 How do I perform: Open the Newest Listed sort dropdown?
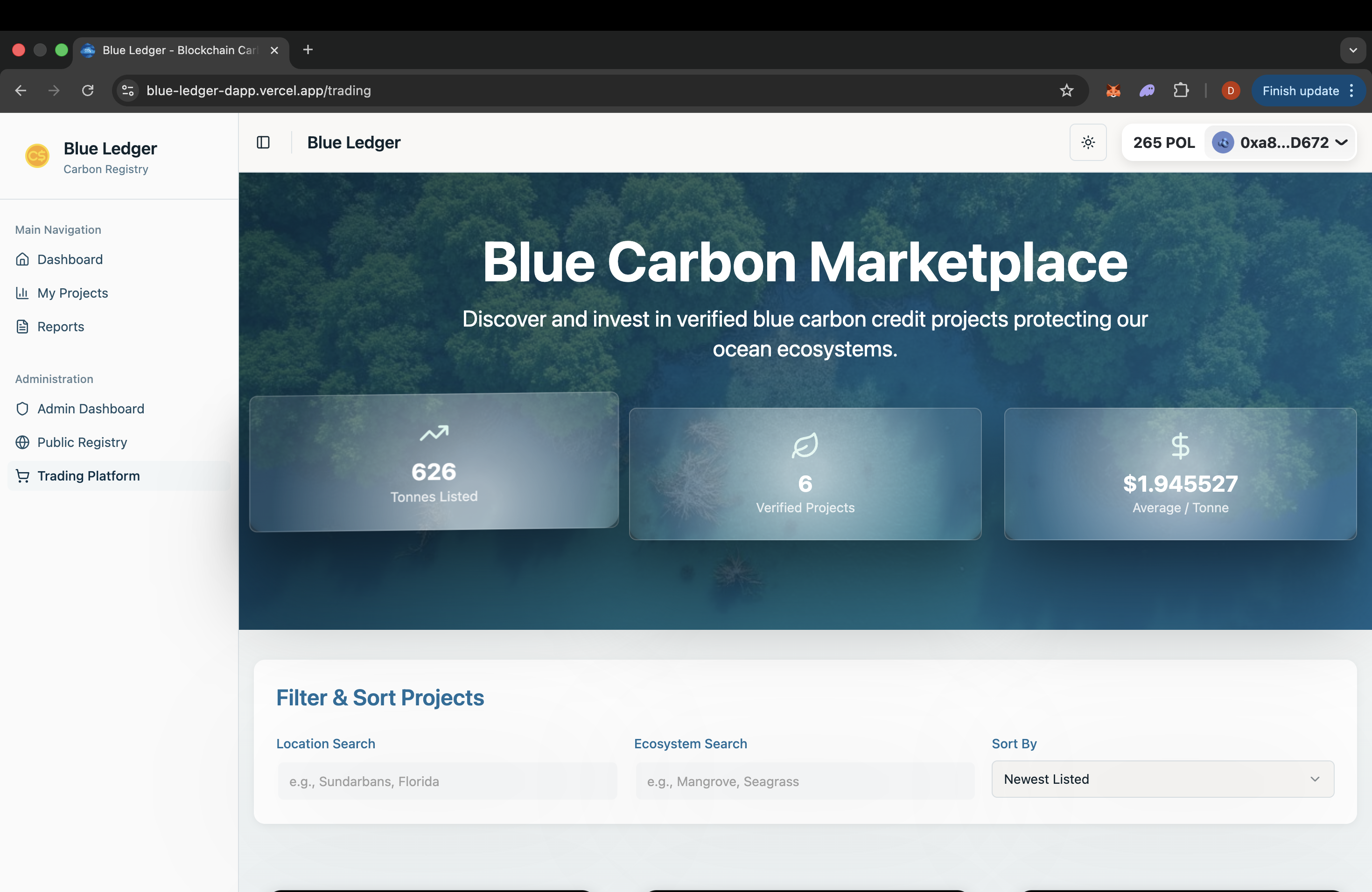1162,779
